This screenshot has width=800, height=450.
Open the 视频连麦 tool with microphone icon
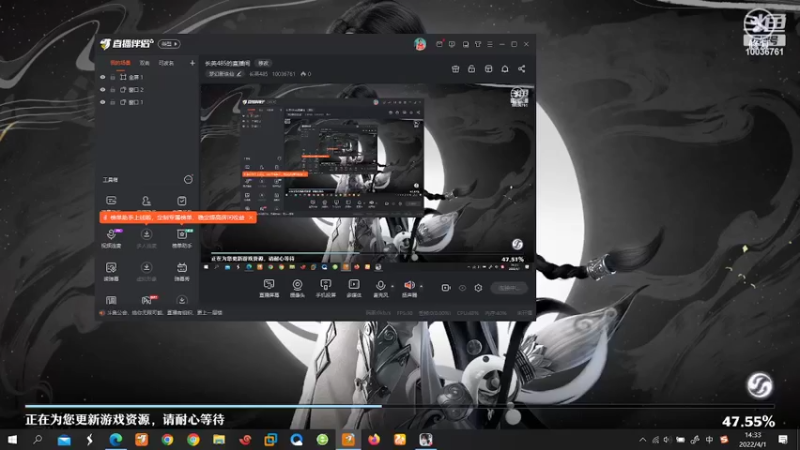tap(111, 238)
